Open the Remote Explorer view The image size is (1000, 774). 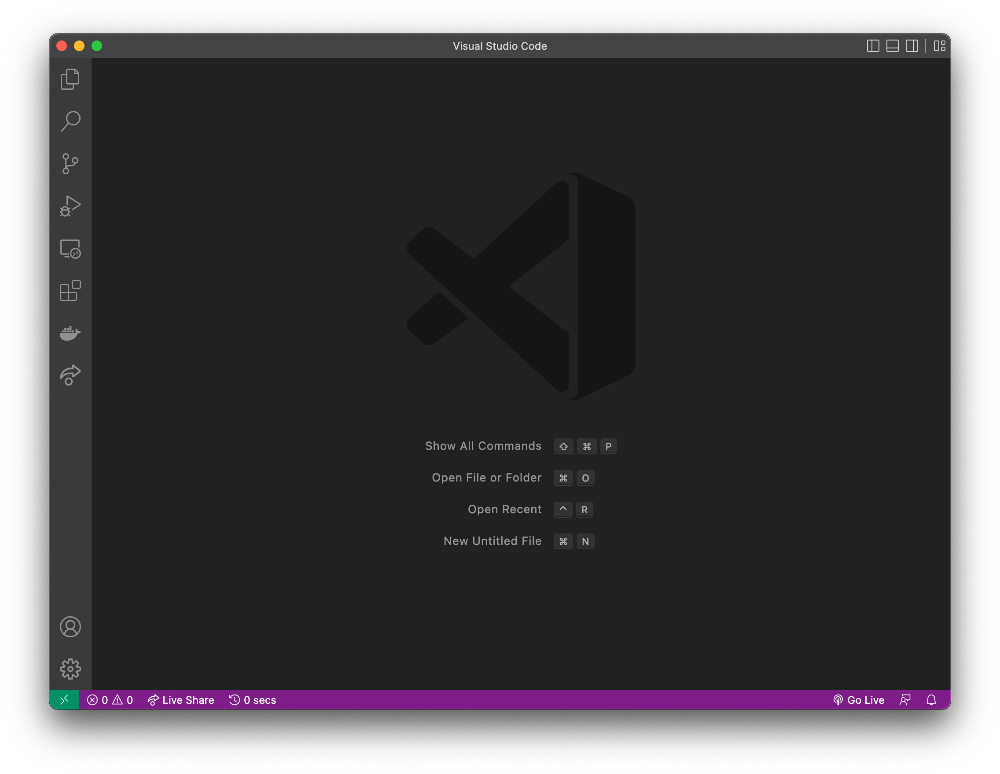tap(70, 249)
